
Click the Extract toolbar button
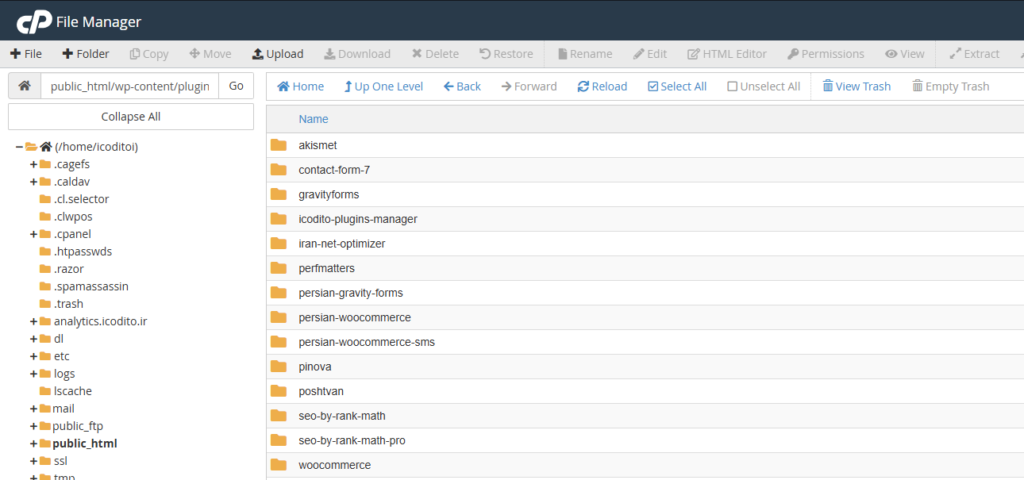[974, 54]
